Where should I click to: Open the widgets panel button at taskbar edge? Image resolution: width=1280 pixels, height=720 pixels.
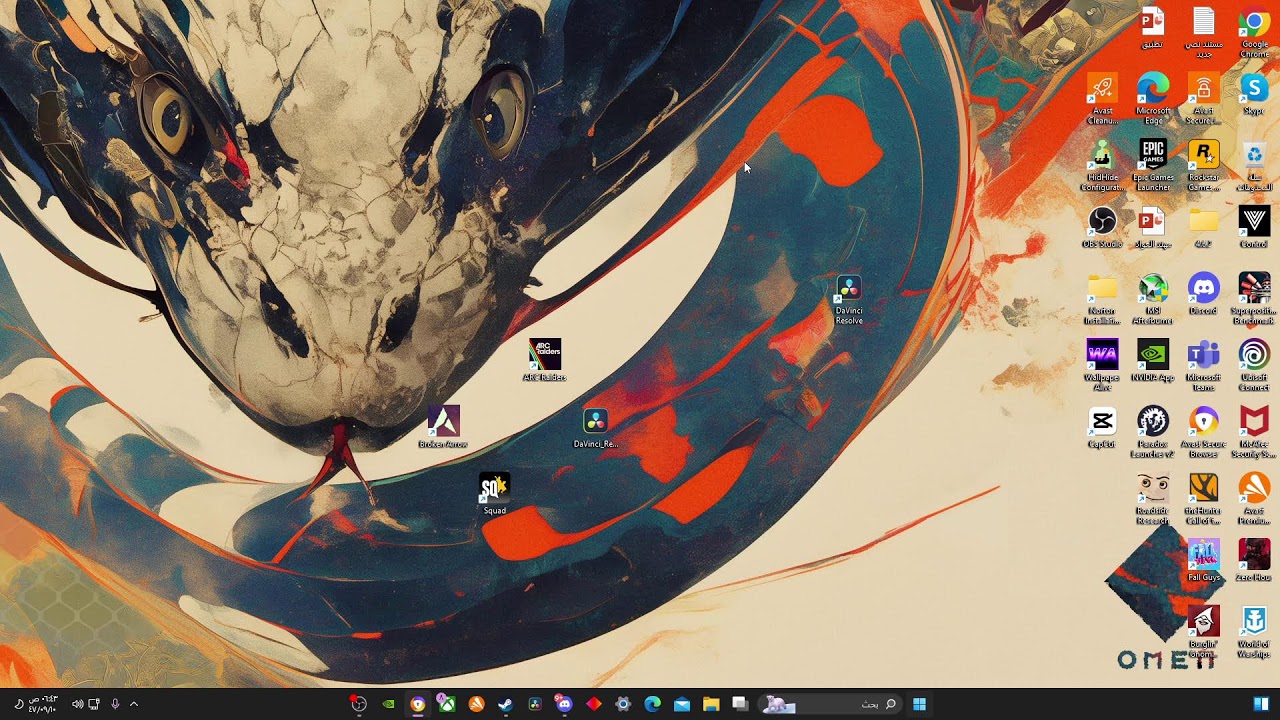coord(1261,704)
